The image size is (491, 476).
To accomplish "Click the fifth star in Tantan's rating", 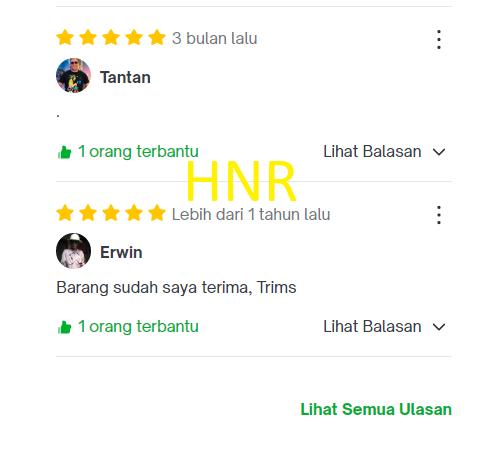I will tap(157, 37).
